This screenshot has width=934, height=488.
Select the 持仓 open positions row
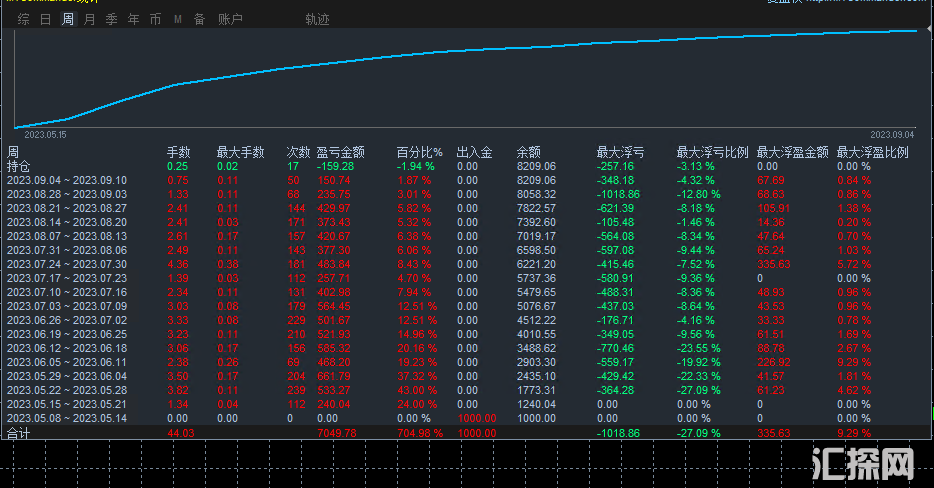tap(20, 166)
